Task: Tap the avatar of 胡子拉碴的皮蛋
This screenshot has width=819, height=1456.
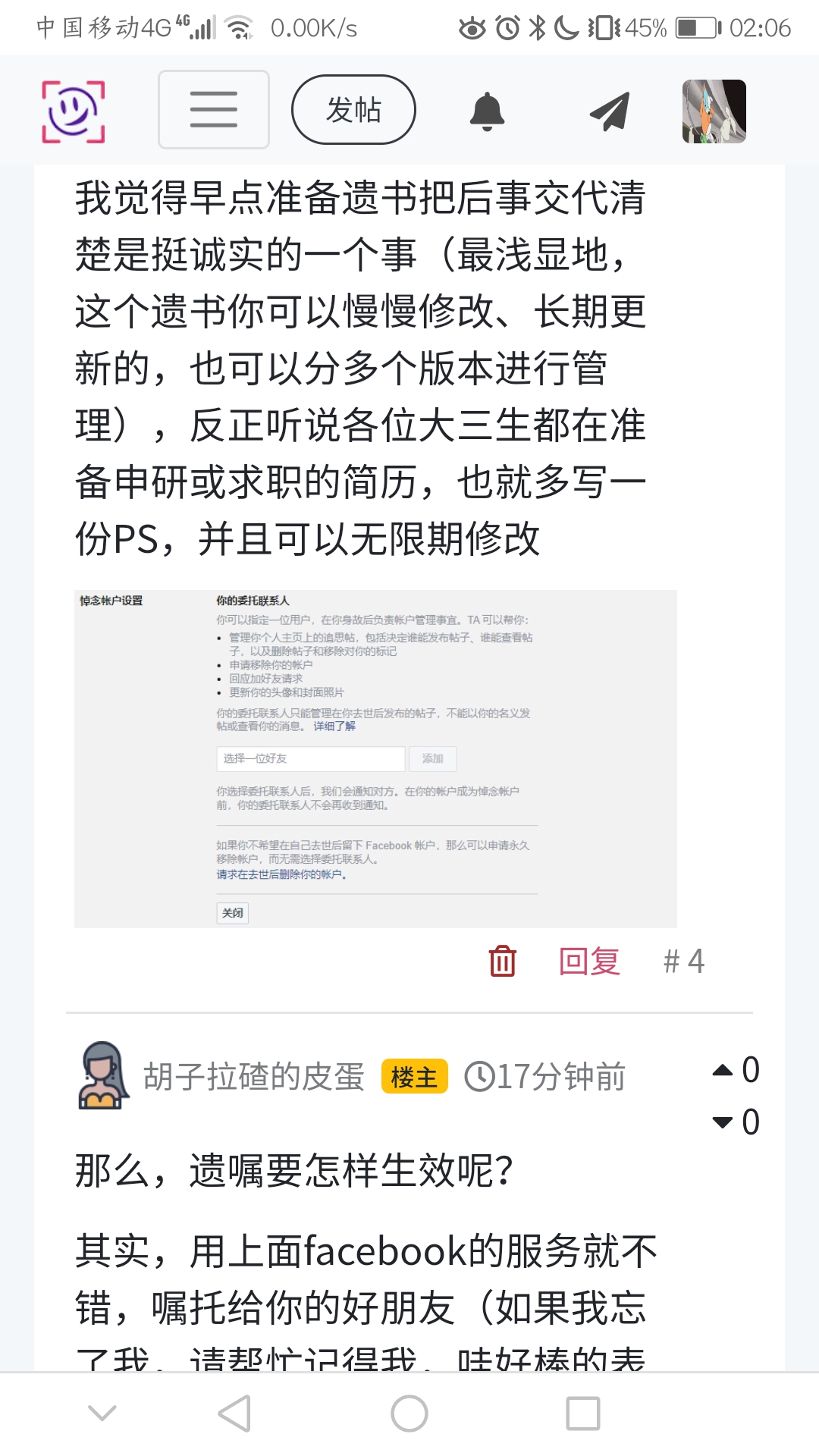Action: [104, 1075]
